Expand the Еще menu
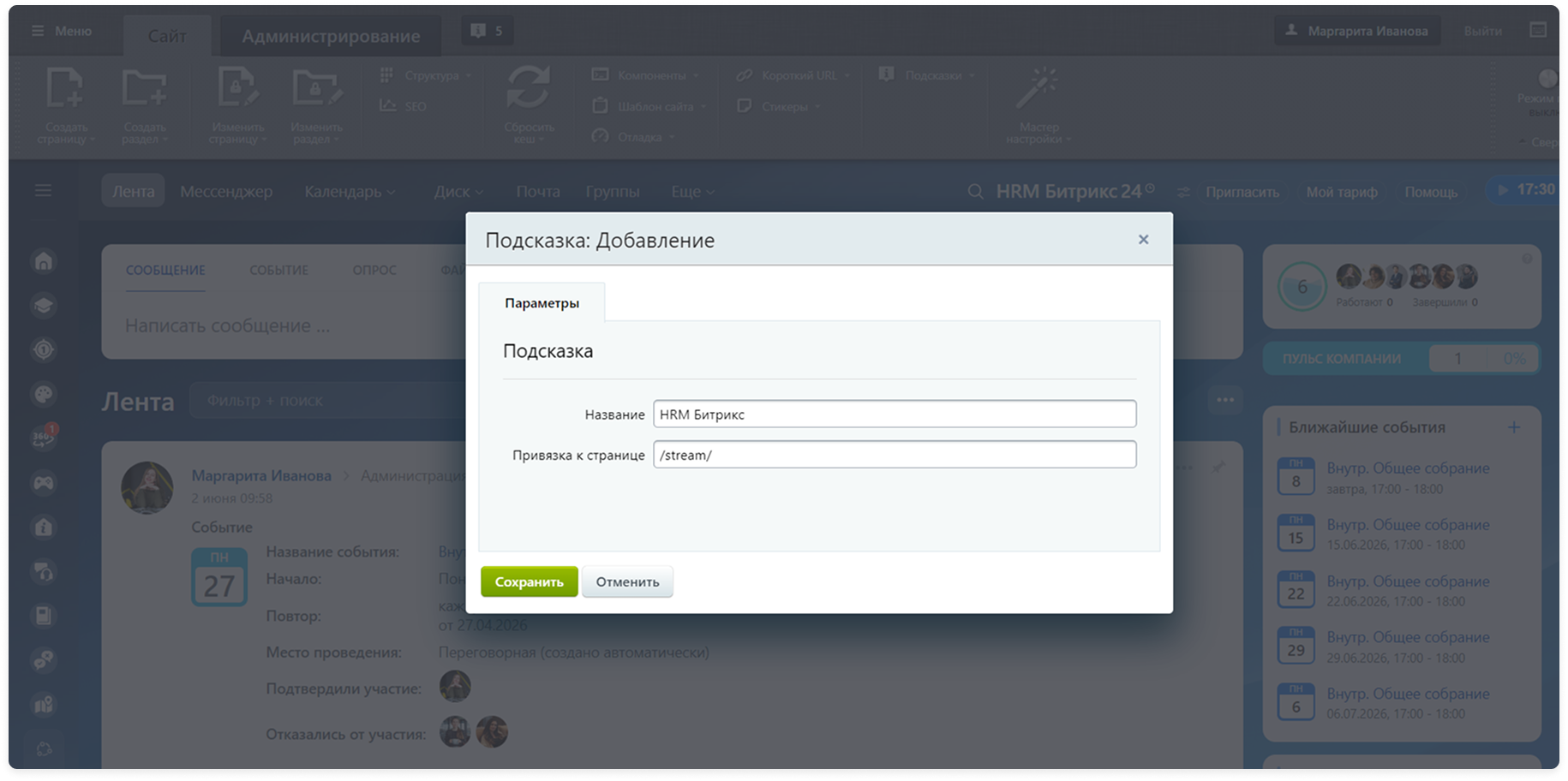Viewport: 1568px width, 781px height. 692,192
